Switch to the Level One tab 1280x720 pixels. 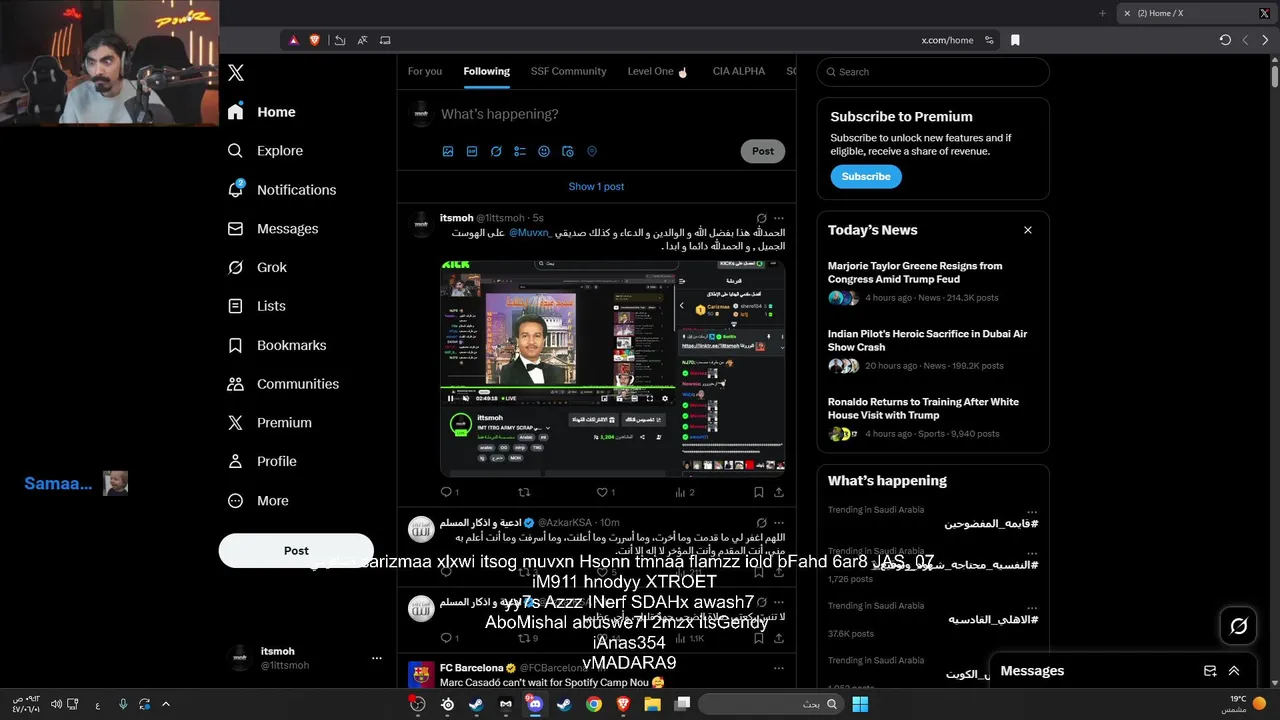pyautogui.click(x=658, y=71)
